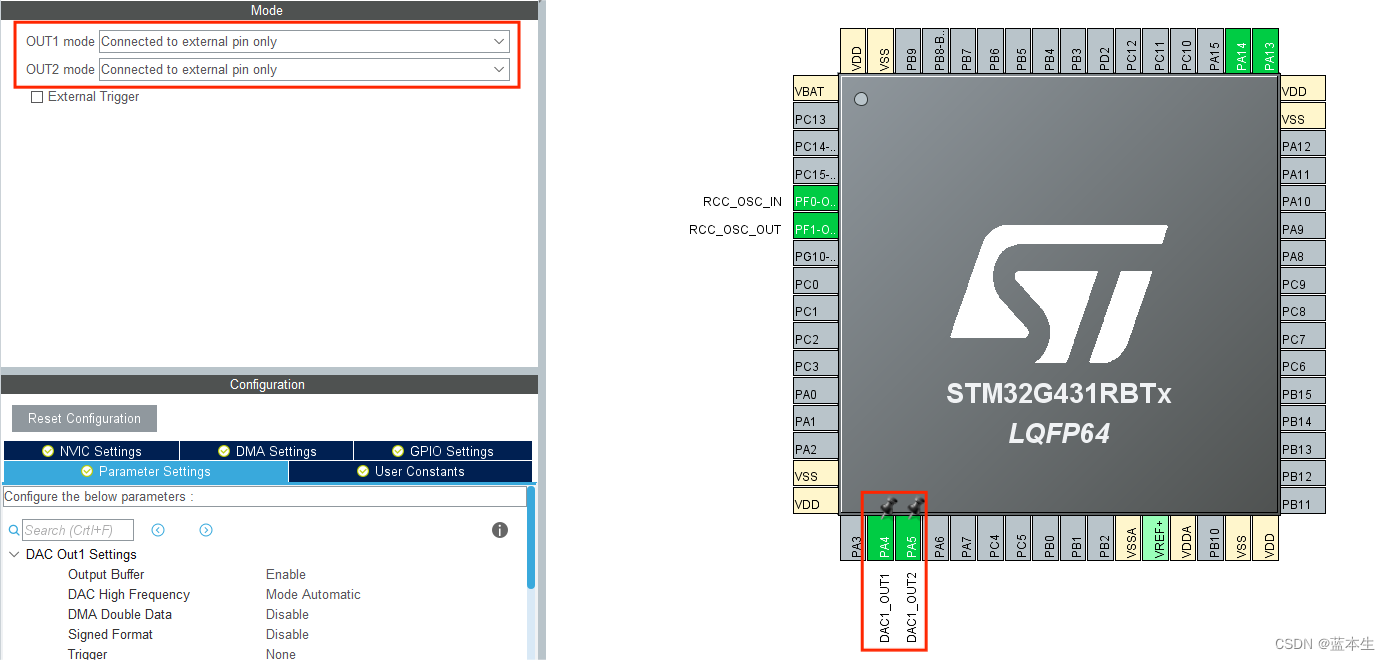Click the DAC High Frequency parameter name

(128, 594)
